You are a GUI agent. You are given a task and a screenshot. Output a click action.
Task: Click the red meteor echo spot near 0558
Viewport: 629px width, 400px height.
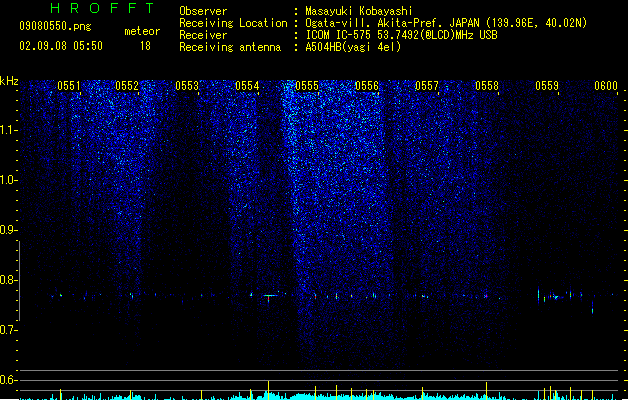(486, 296)
